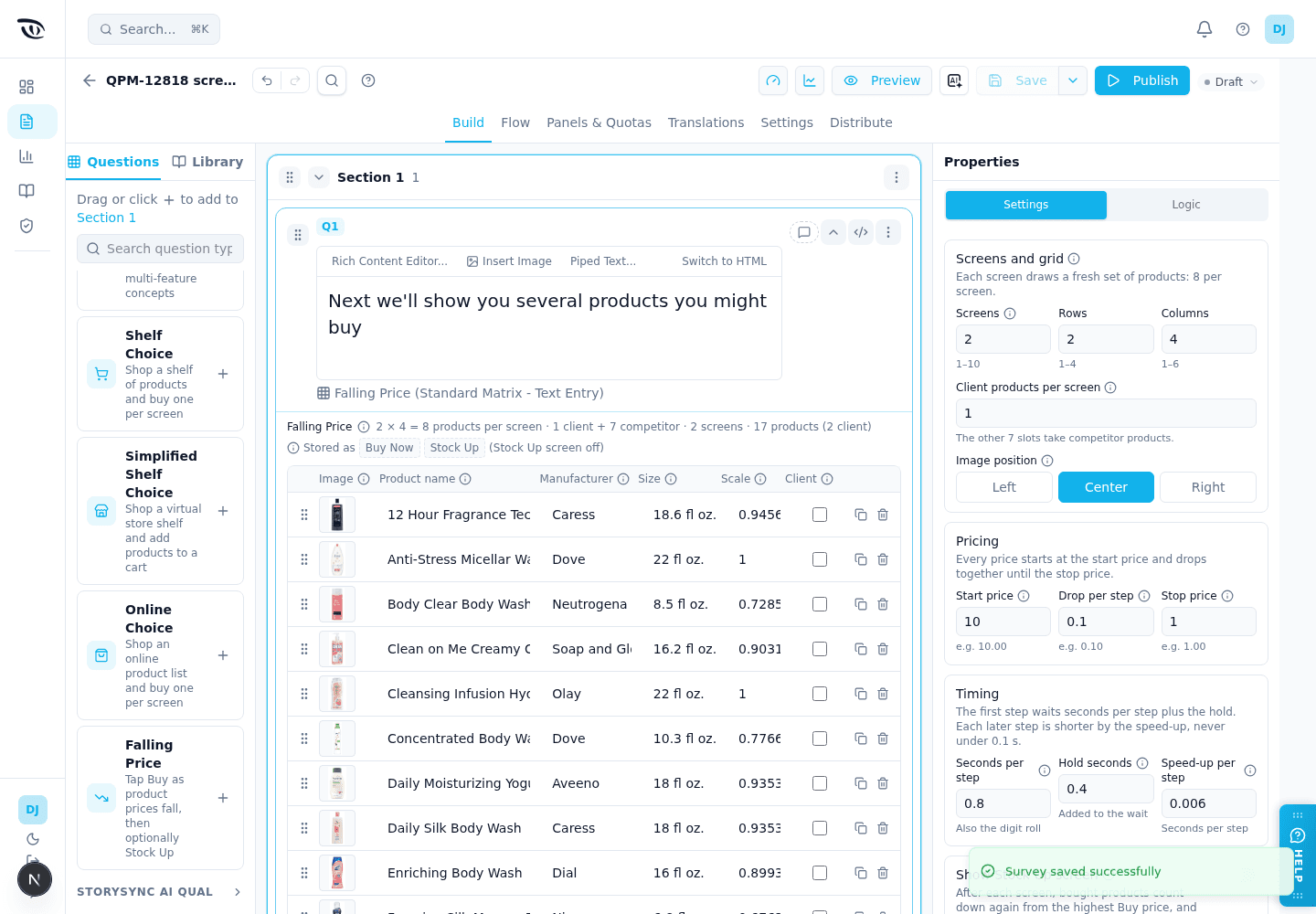Redo the last change
Screen dimensions: 1316x914
pyautogui.click(x=295, y=80)
